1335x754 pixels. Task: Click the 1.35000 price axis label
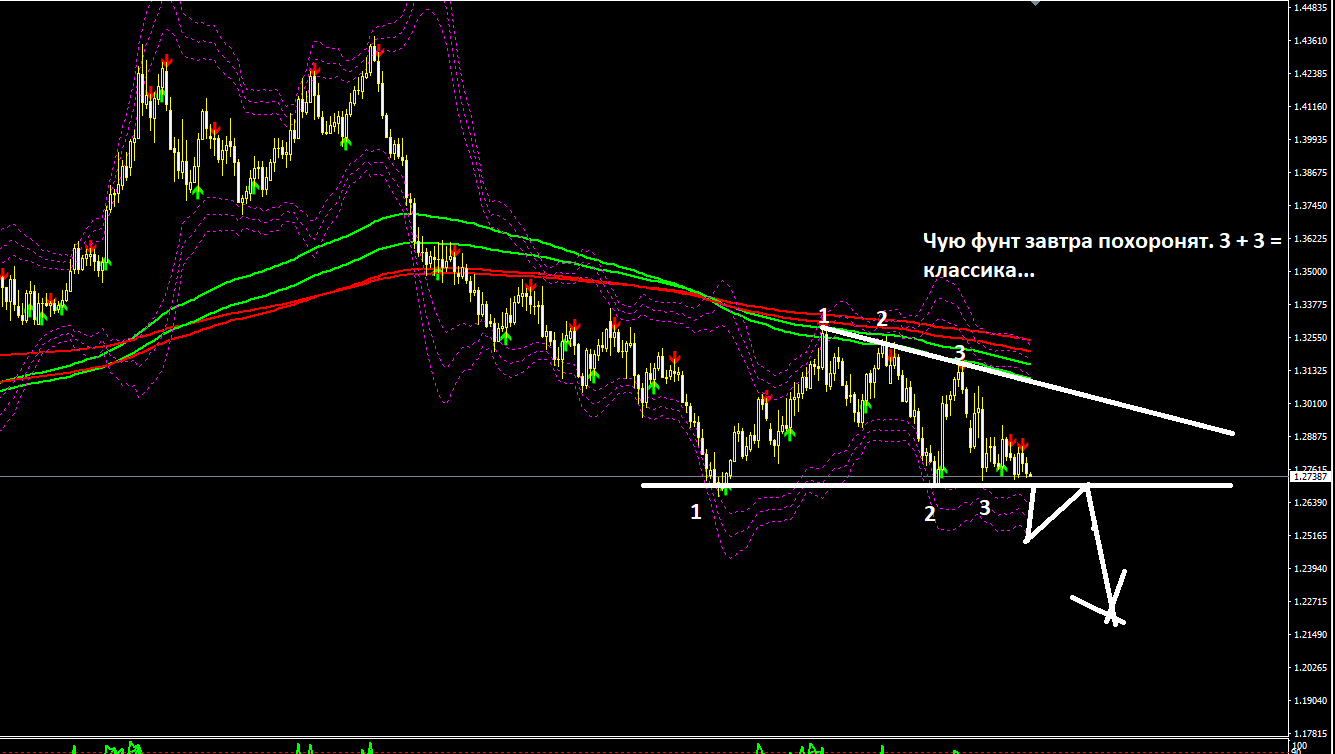point(1311,272)
